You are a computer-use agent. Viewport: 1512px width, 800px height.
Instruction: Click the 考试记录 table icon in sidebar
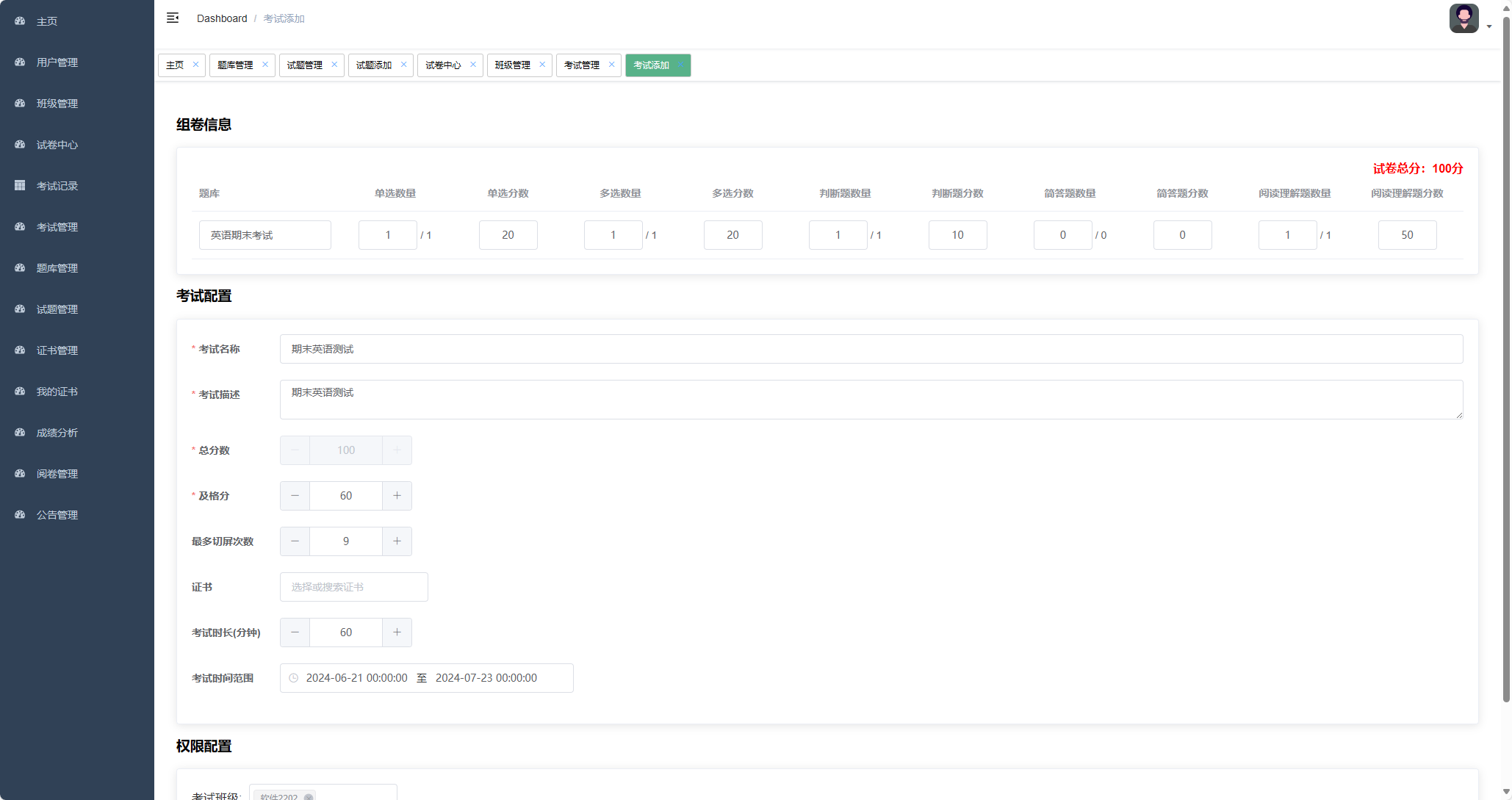pyautogui.click(x=20, y=186)
